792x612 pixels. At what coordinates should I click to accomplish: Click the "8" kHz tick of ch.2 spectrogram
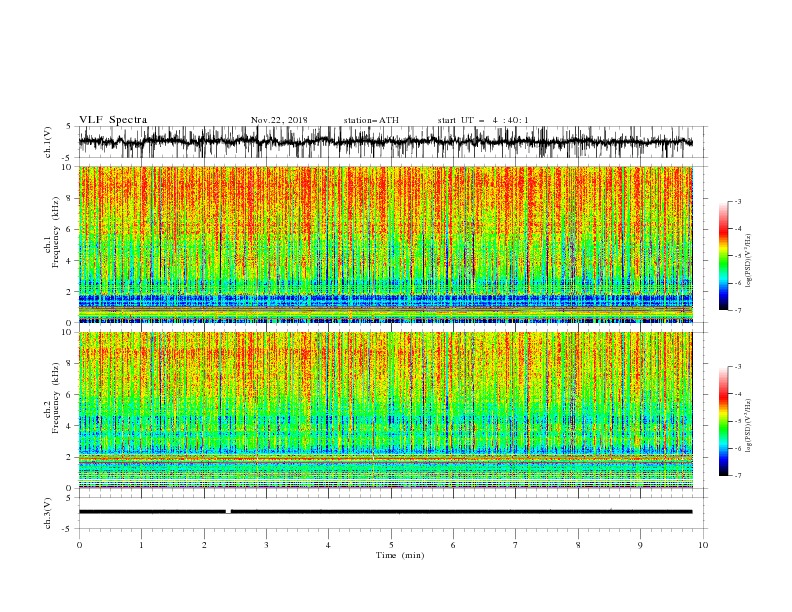click(x=70, y=364)
